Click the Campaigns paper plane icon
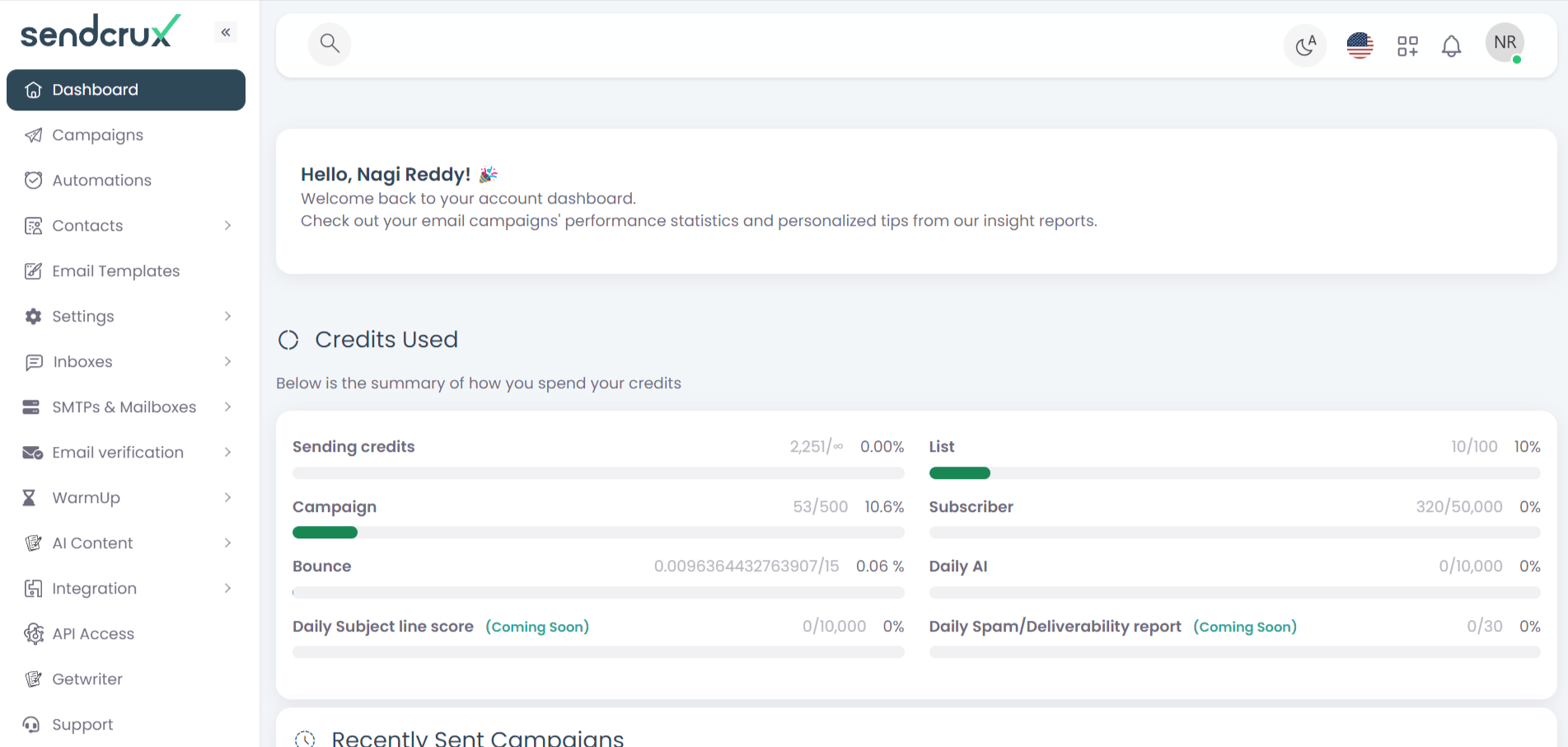This screenshot has width=1568, height=747. 33,135
